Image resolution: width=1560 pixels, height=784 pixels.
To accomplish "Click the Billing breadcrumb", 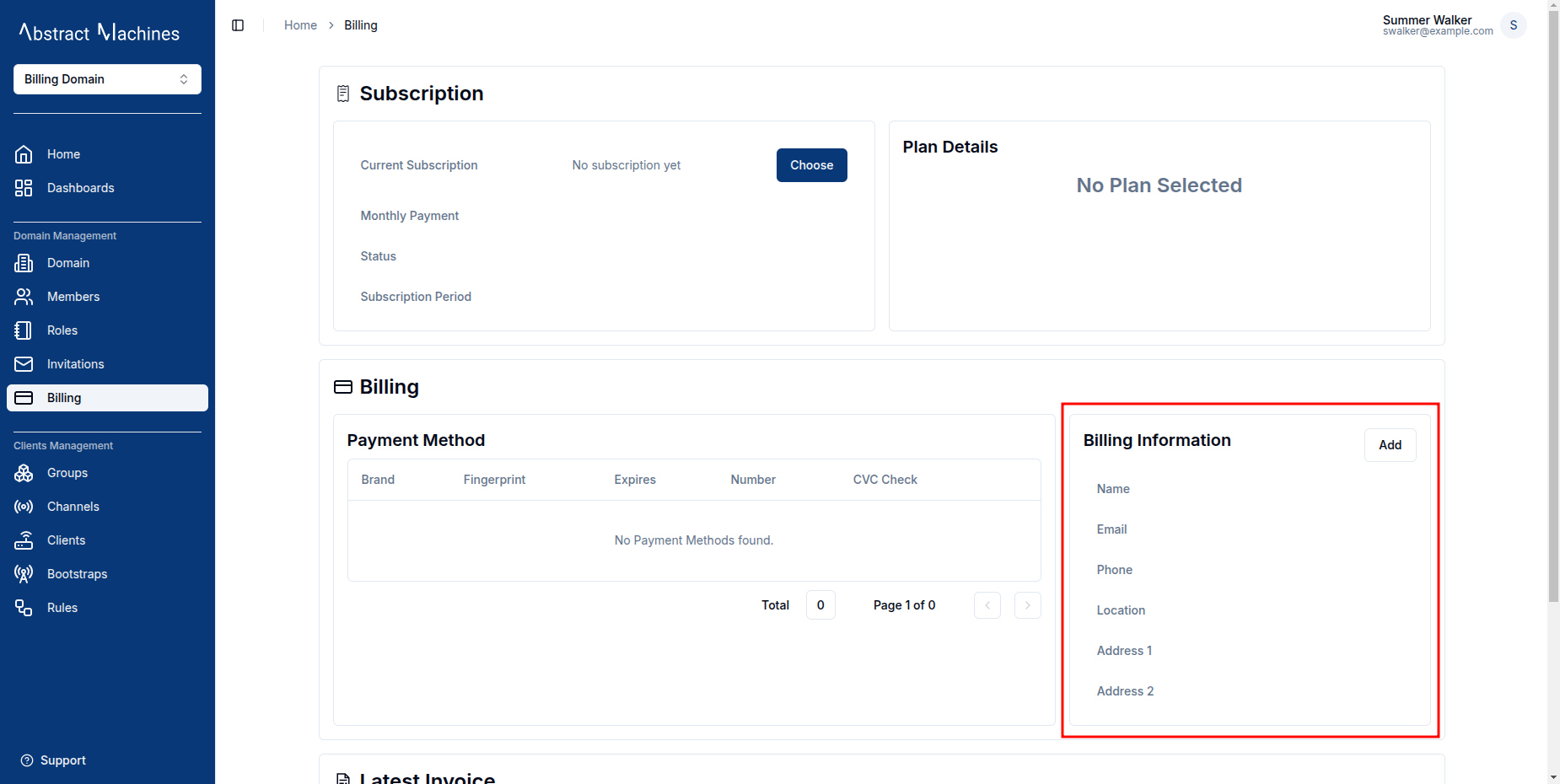I will click(361, 25).
